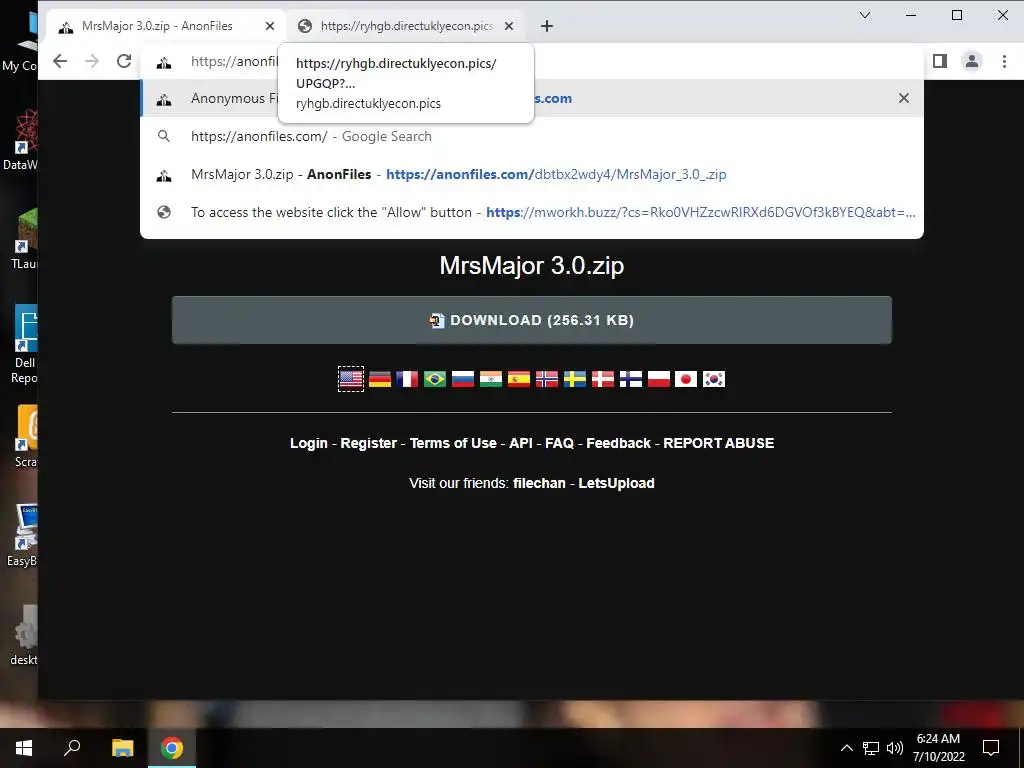Click the Chrome taskbar icon

(x=172, y=748)
